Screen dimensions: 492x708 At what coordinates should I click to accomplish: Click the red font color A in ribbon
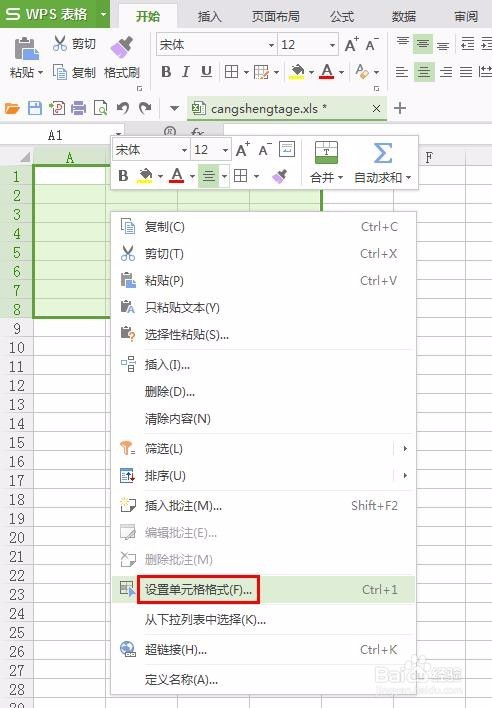pos(327,71)
